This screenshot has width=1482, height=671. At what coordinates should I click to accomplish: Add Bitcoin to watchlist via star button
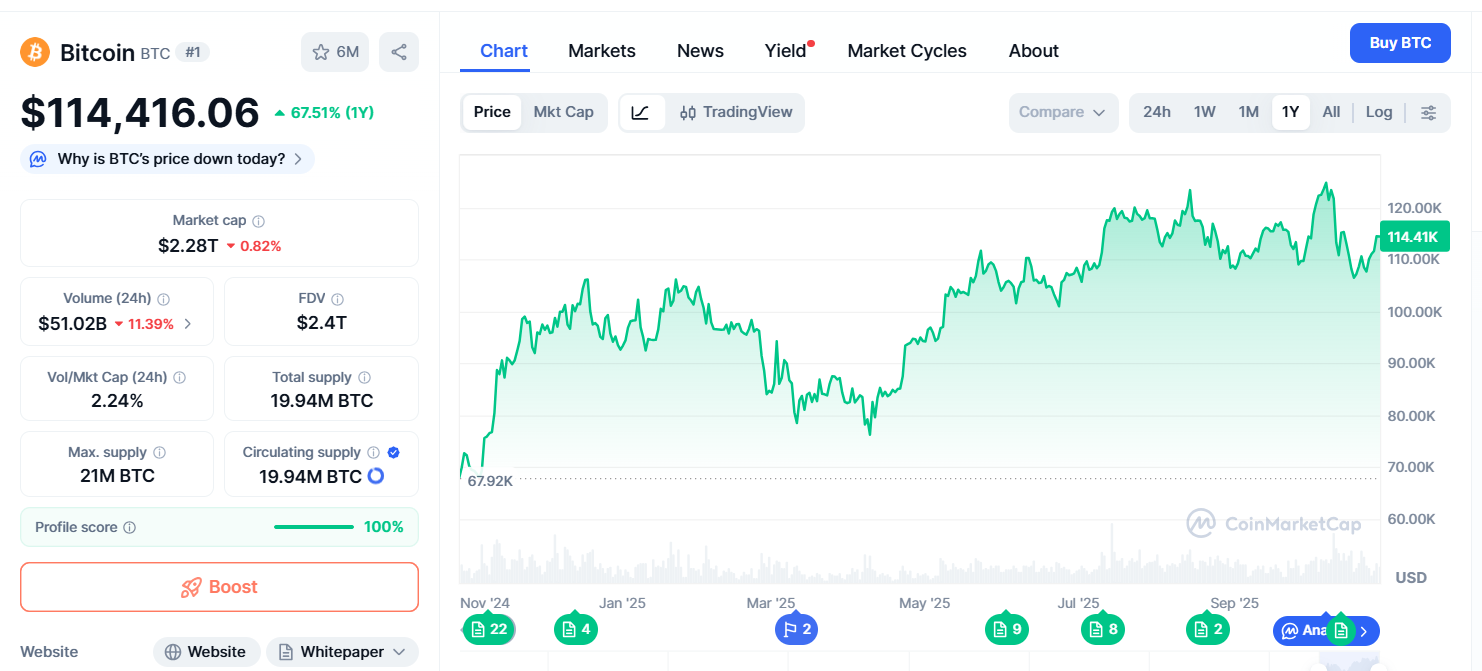point(335,52)
